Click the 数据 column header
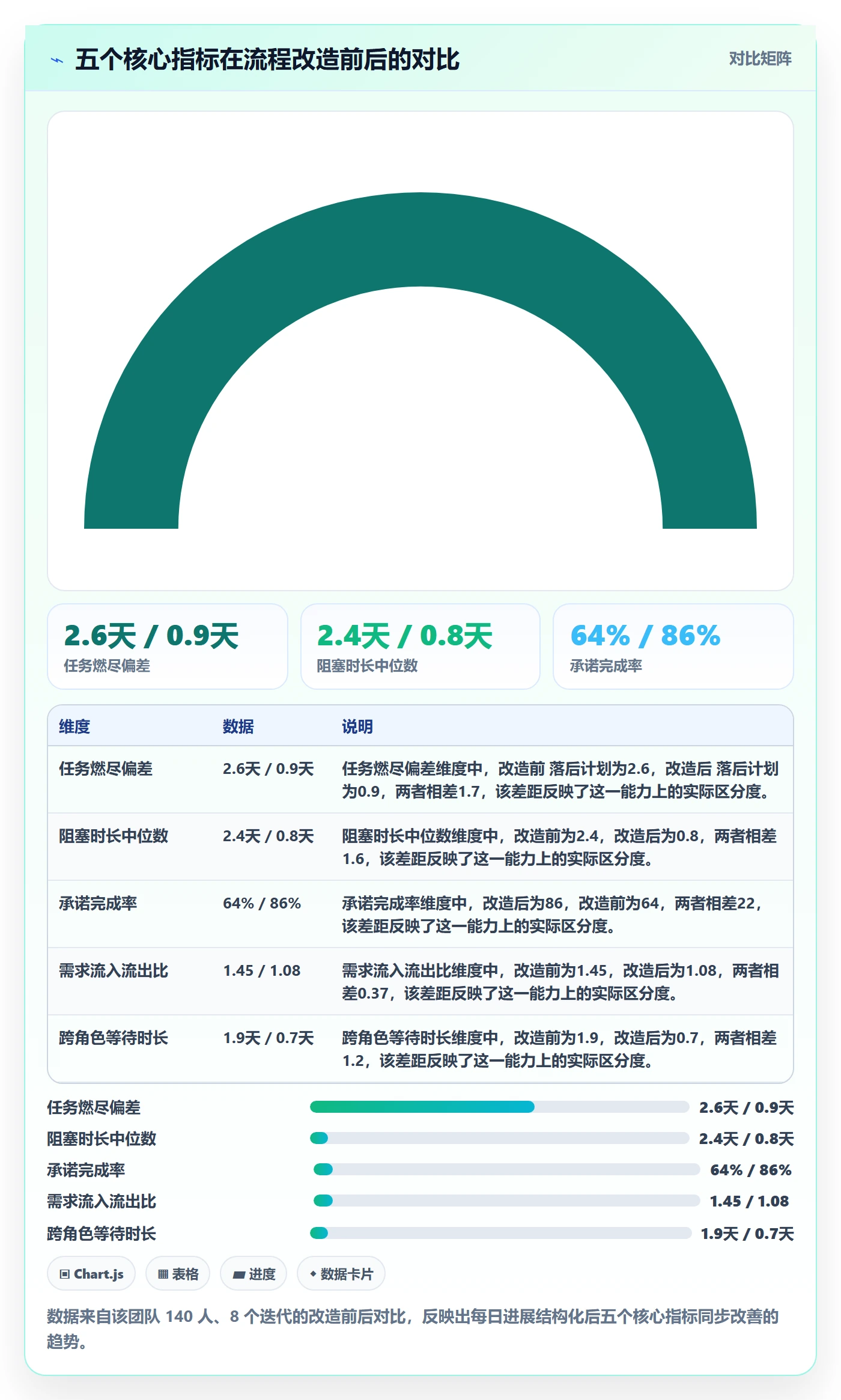The width and height of the screenshot is (841, 1400). (x=238, y=726)
